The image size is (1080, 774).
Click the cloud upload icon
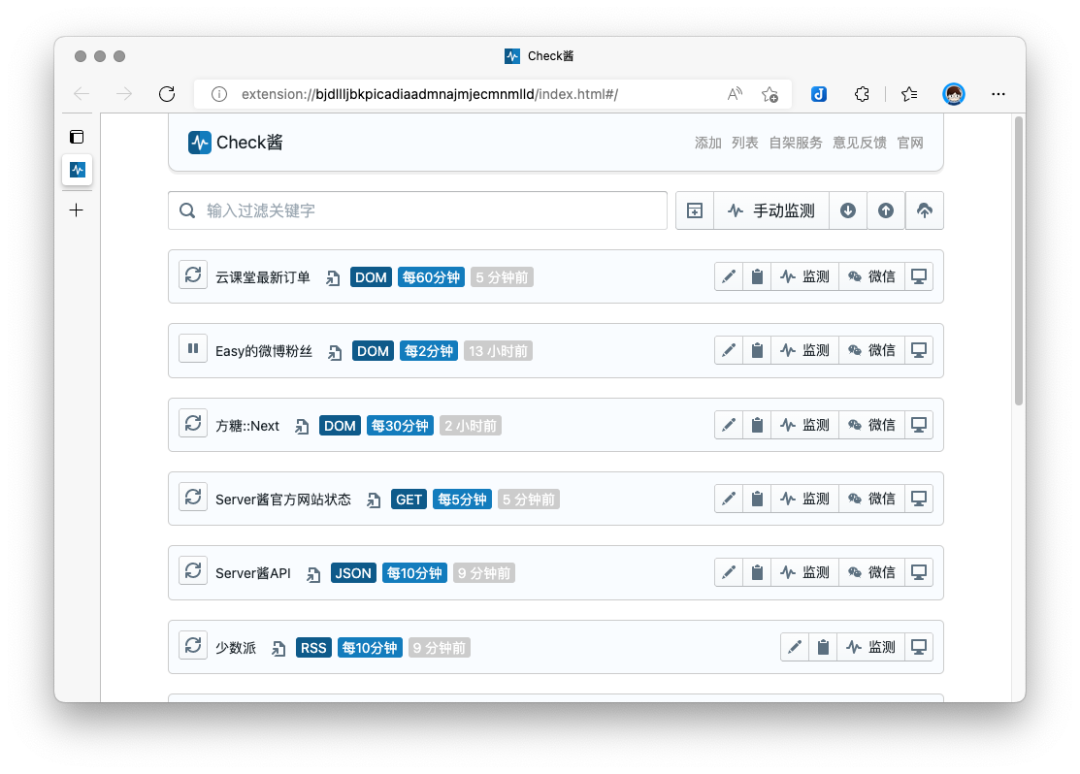click(924, 210)
